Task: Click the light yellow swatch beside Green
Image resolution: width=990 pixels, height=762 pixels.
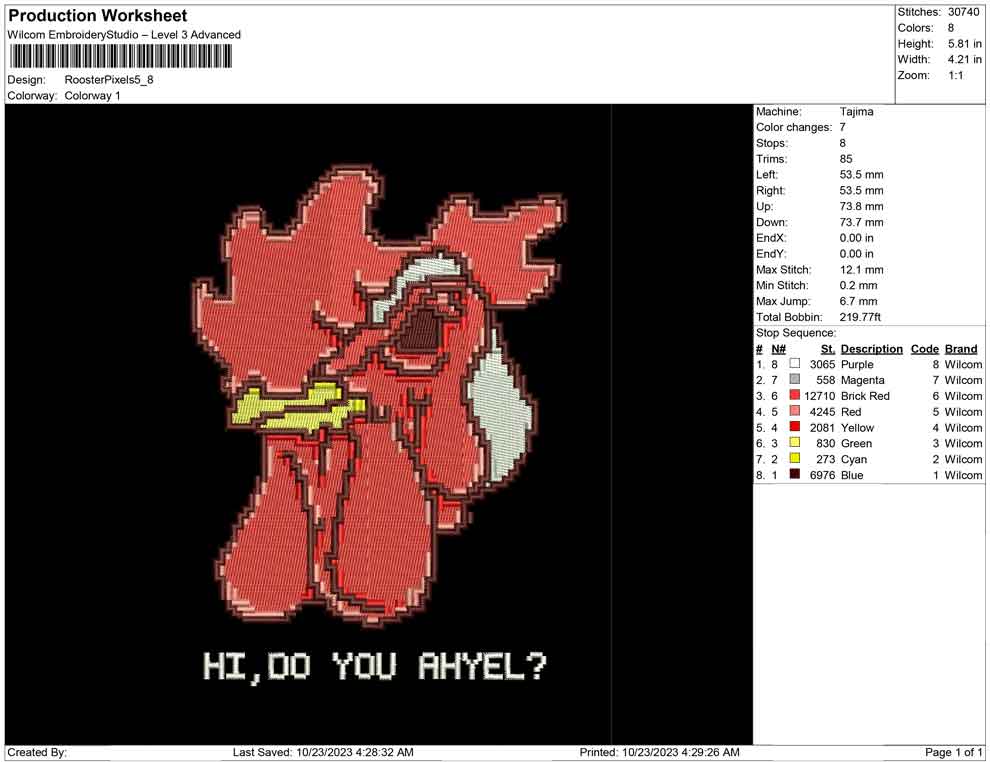Action: coord(795,443)
